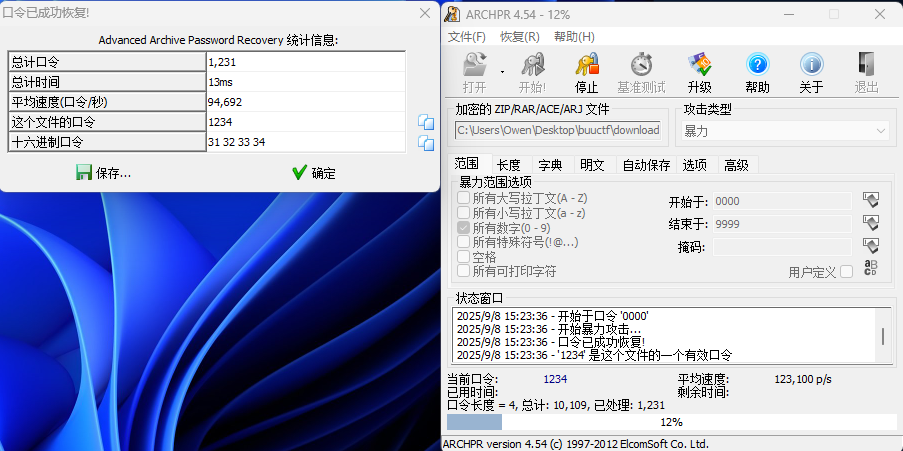Toggle 所有数字(0 - 9) checkbox

pyautogui.click(x=463, y=228)
